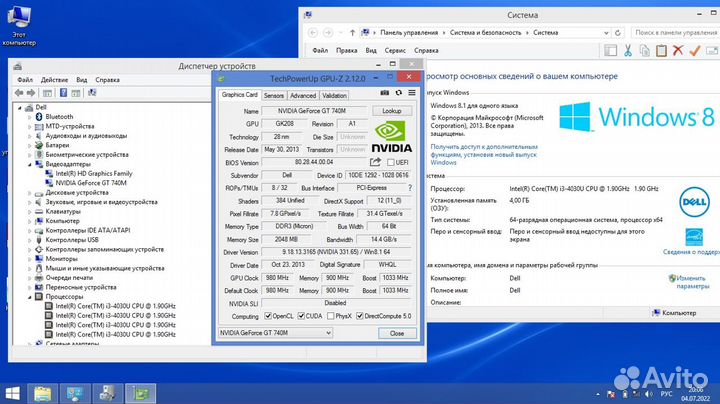The width and height of the screenshot is (720, 404).
Task: Switch to the Sensors tab in GPU-Z
Action: tap(274, 95)
